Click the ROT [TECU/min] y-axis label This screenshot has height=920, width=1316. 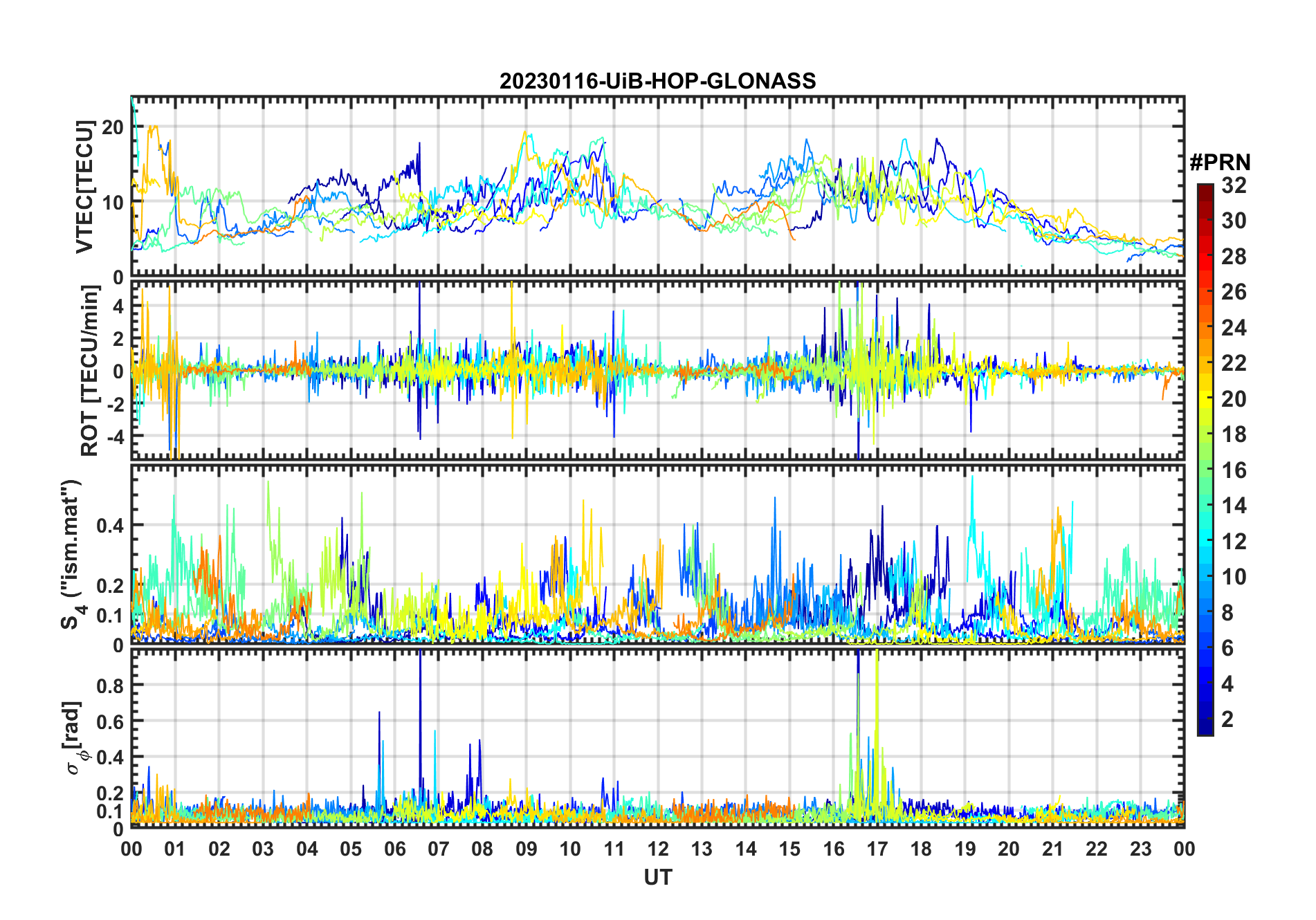[89, 371]
